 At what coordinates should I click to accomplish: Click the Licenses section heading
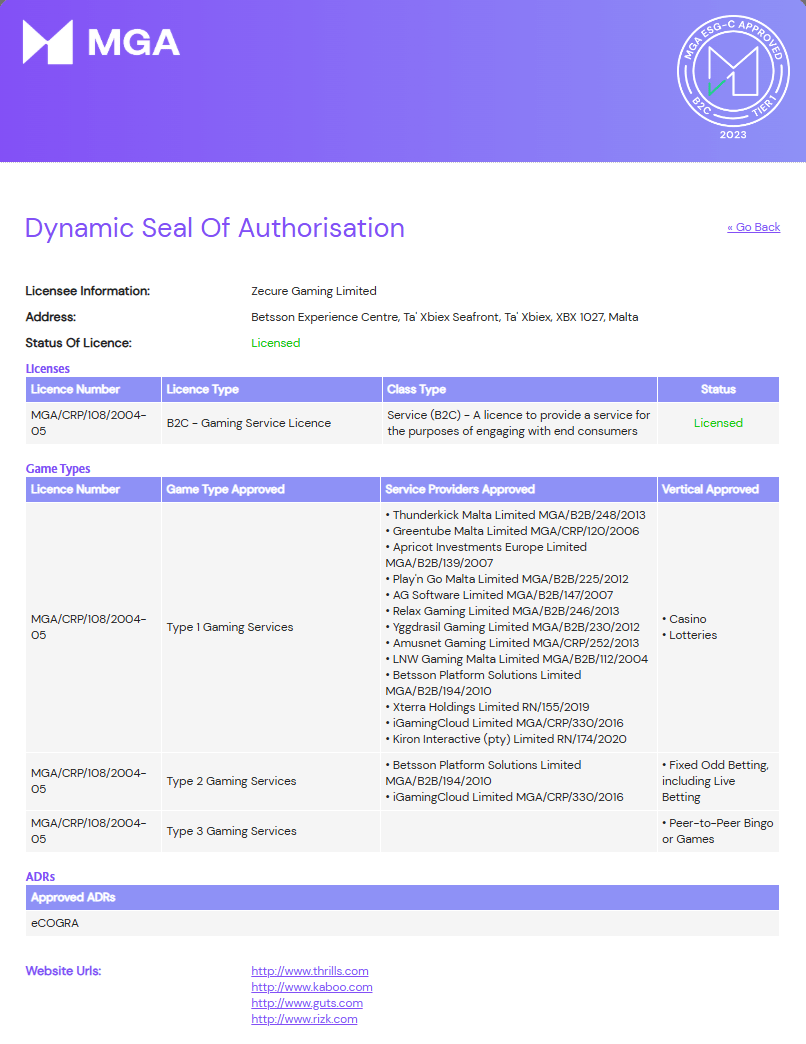click(47, 368)
